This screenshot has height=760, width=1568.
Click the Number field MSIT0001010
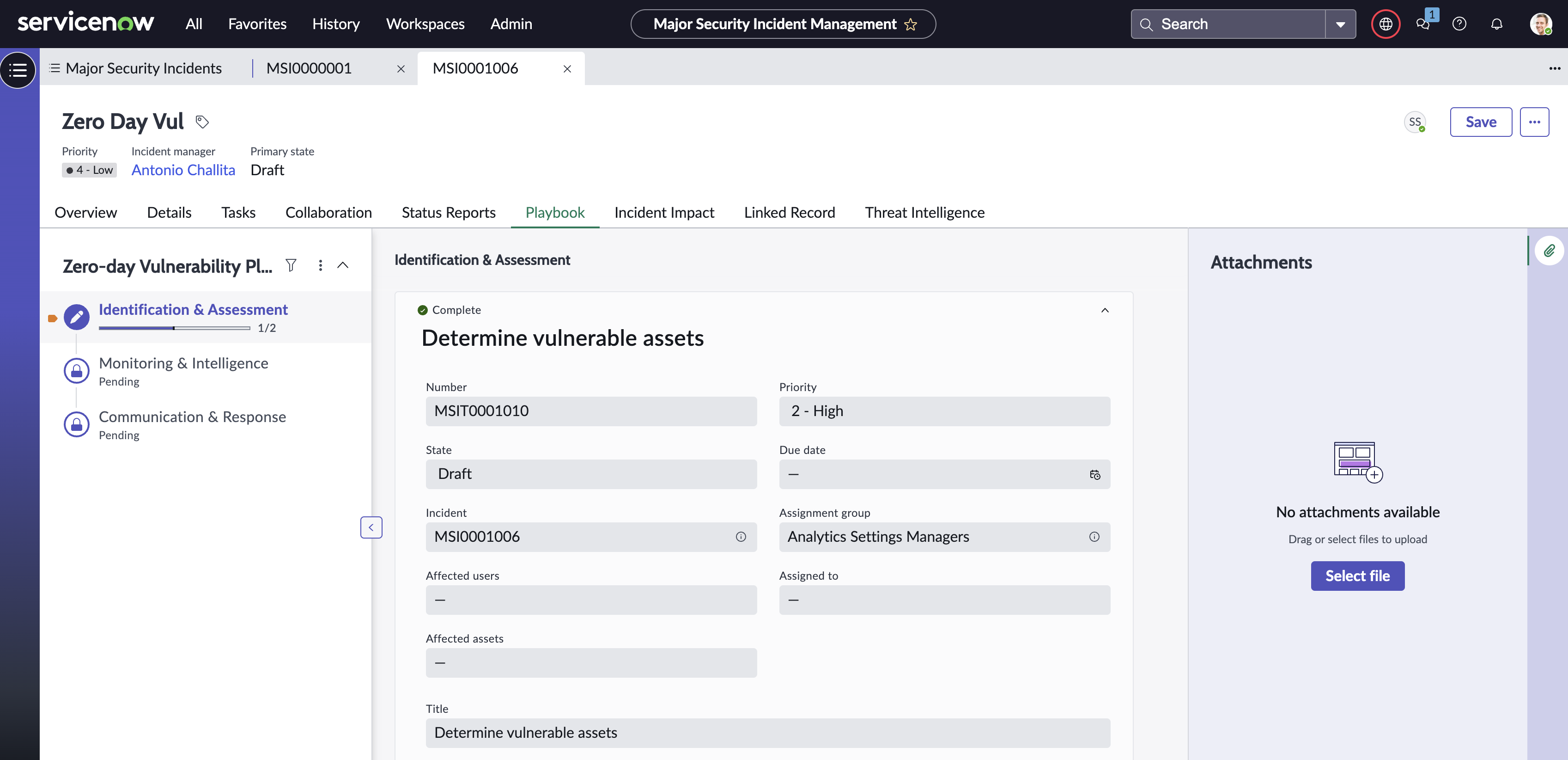coord(591,411)
